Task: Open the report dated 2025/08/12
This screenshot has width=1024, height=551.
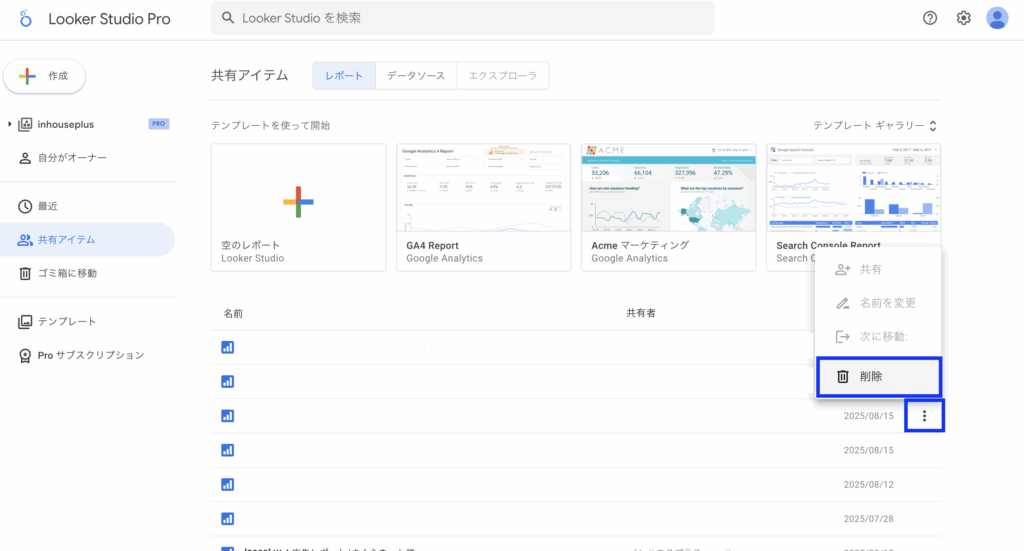Action: click(576, 484)
